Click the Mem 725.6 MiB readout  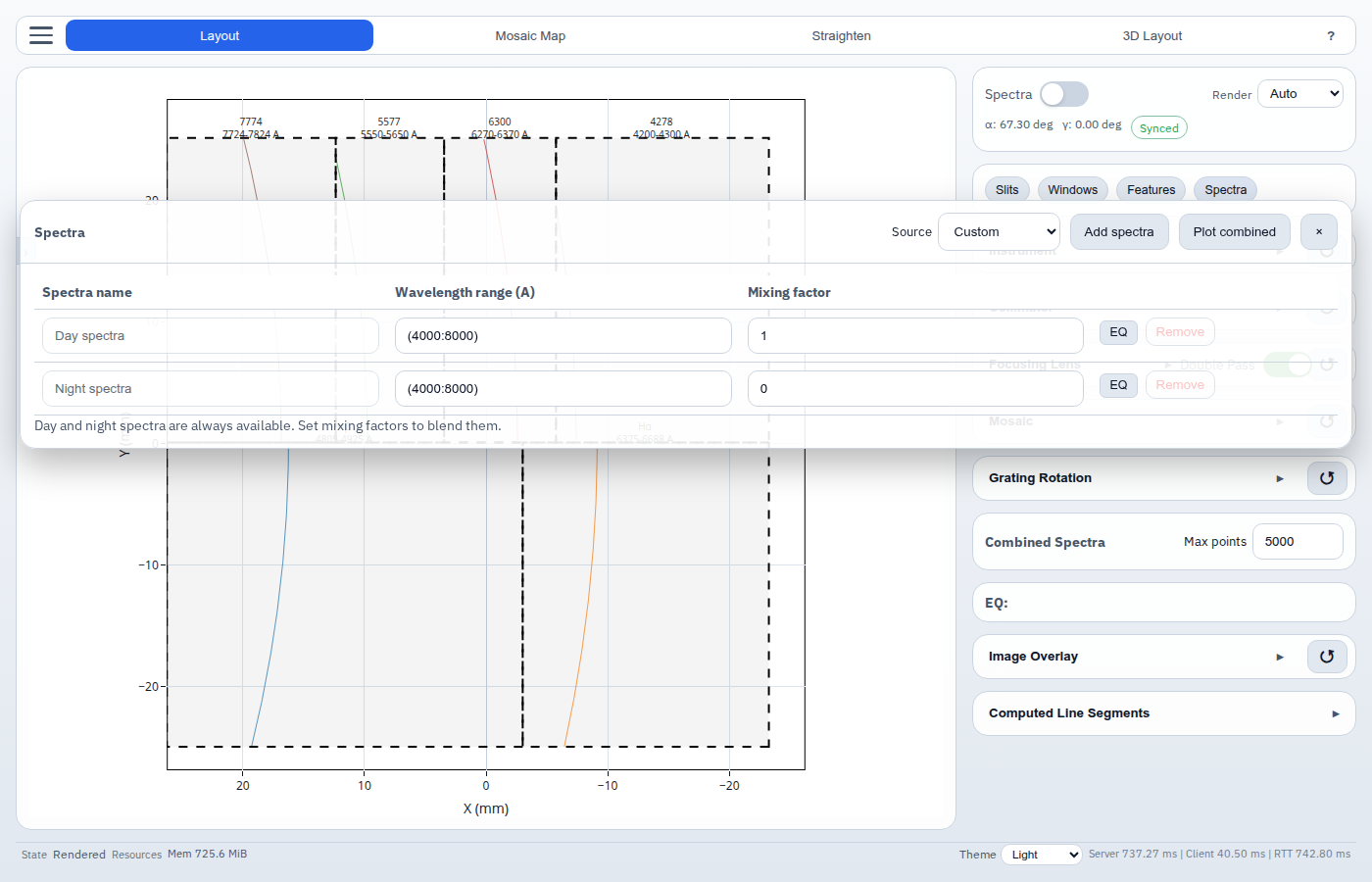pos(207,854)
